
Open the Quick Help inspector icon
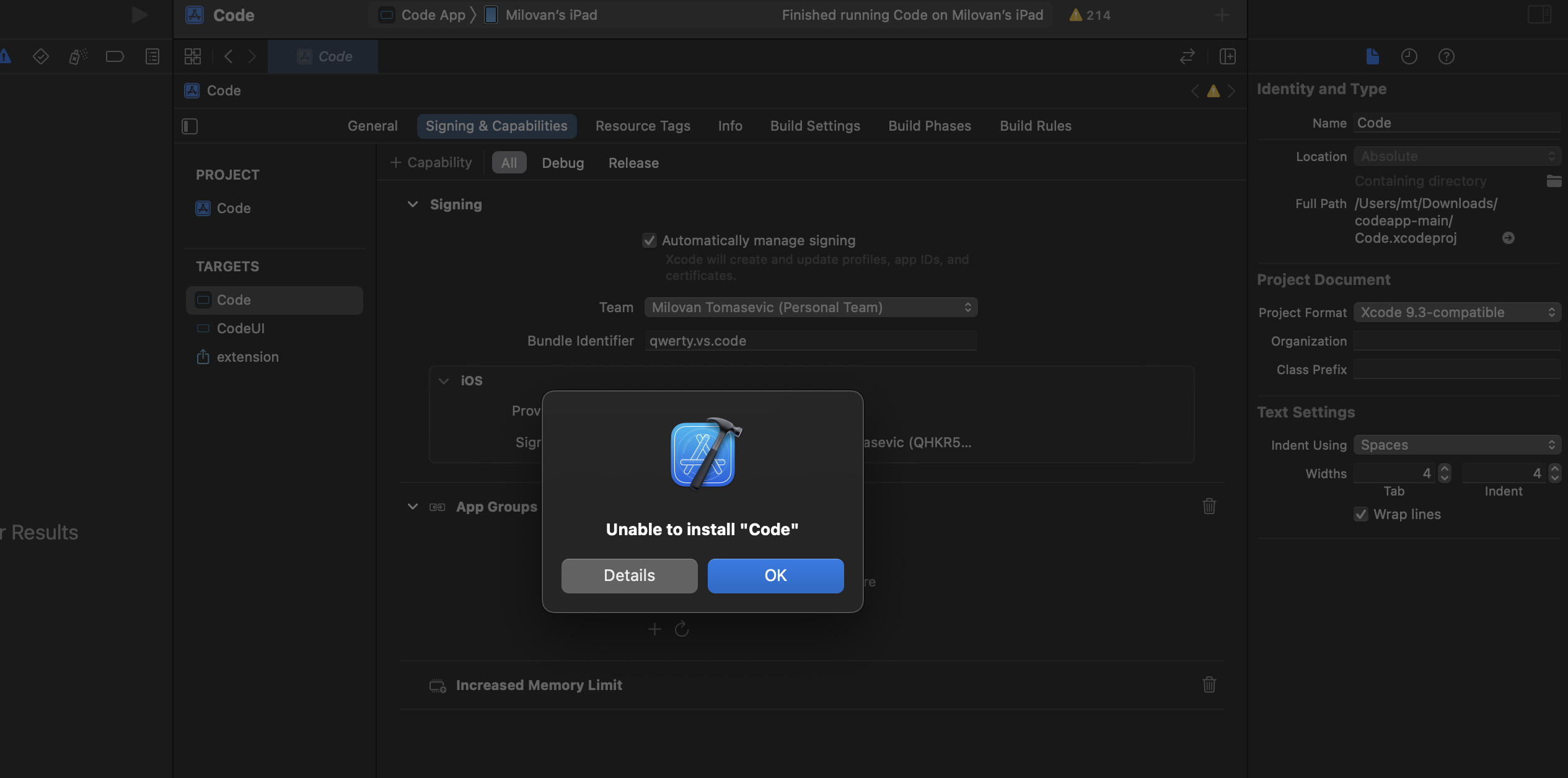[x=1447, y=56]
